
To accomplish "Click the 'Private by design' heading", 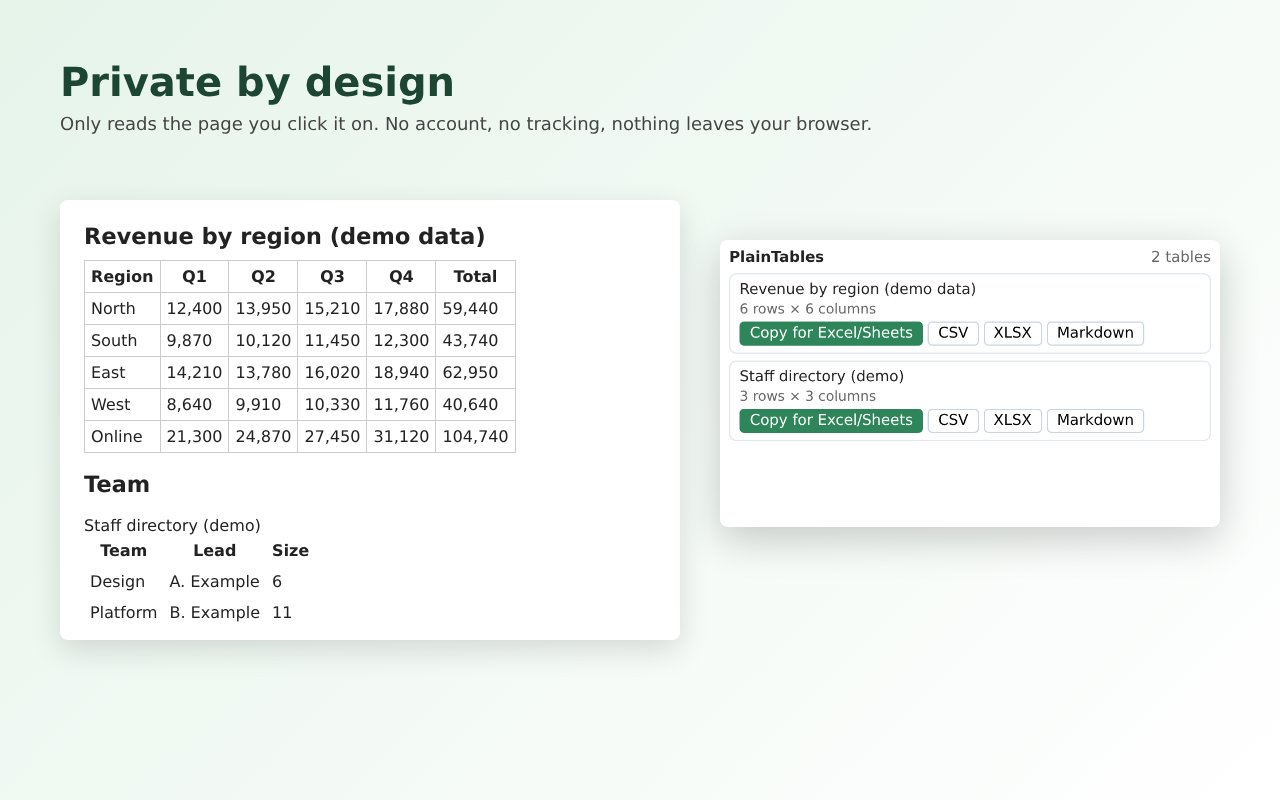I will coord(257,82).
